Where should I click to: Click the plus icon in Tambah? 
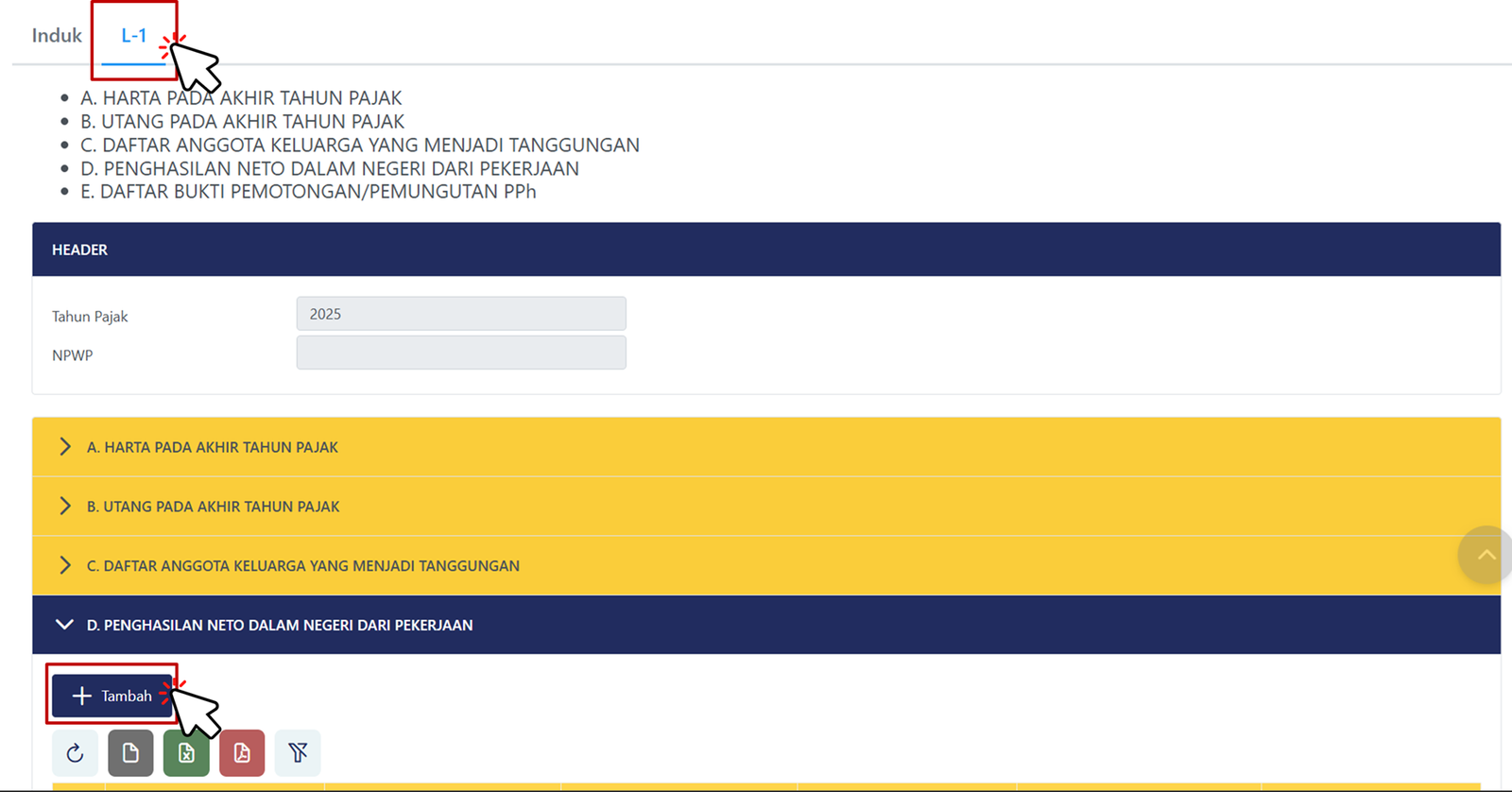(82, 696)
